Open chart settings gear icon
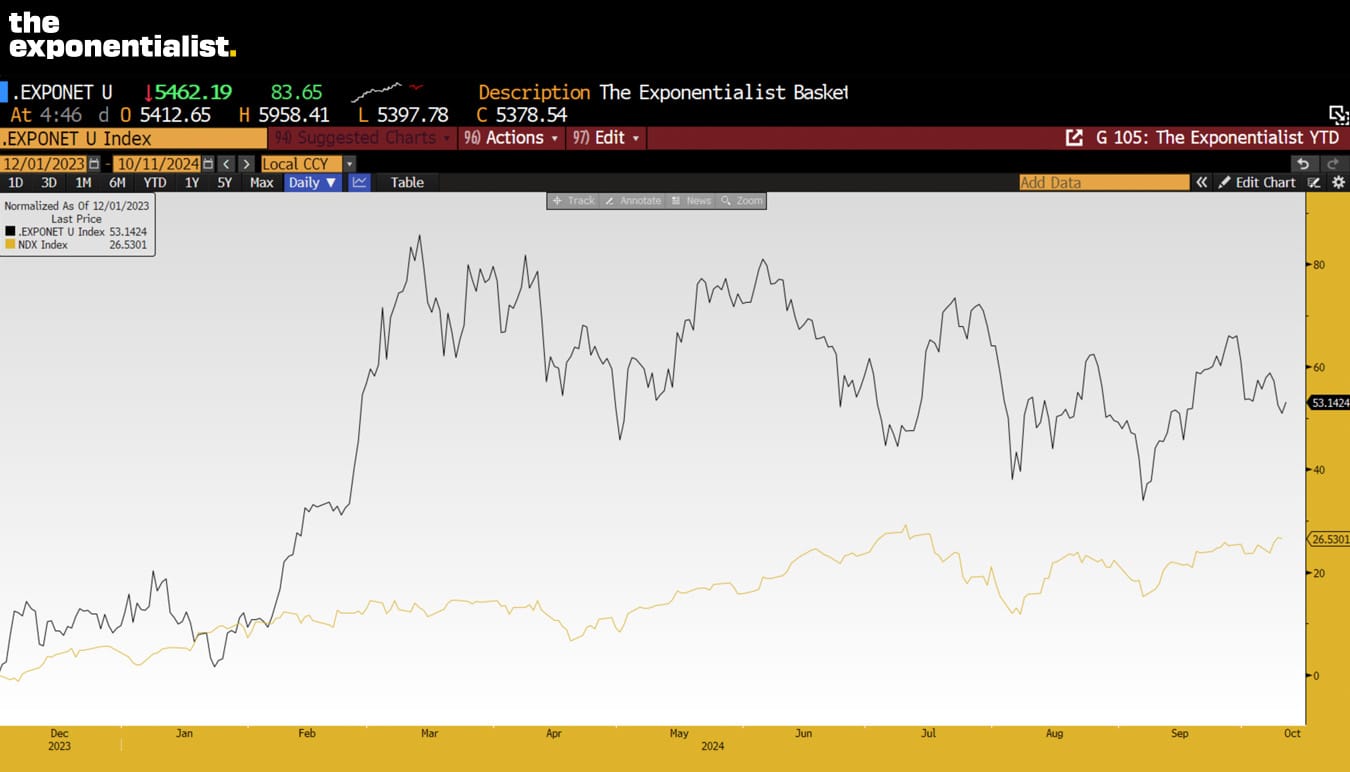The image size is (1350, 772). 1339,182
